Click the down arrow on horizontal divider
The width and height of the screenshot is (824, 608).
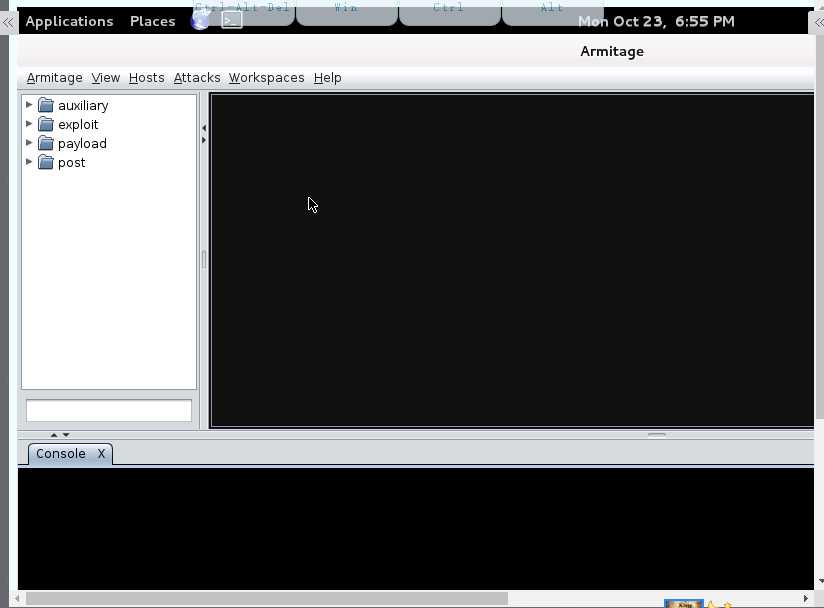click(x=66, y=435)
